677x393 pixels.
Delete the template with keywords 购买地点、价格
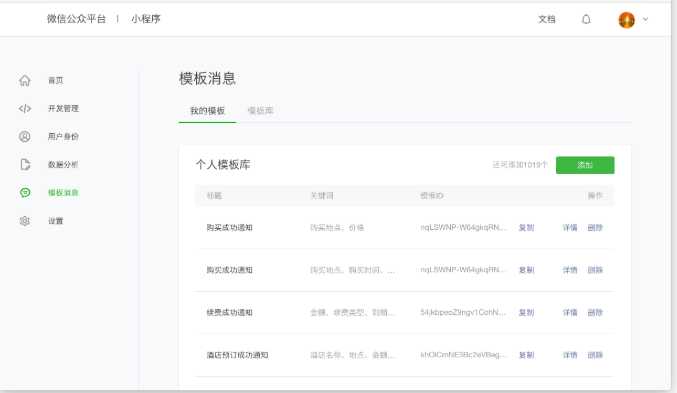coord(595,228)
